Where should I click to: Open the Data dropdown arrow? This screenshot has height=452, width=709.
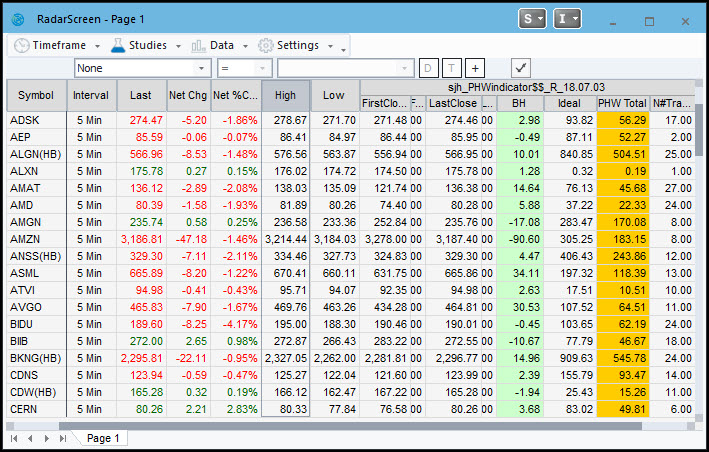coord(245,46)
